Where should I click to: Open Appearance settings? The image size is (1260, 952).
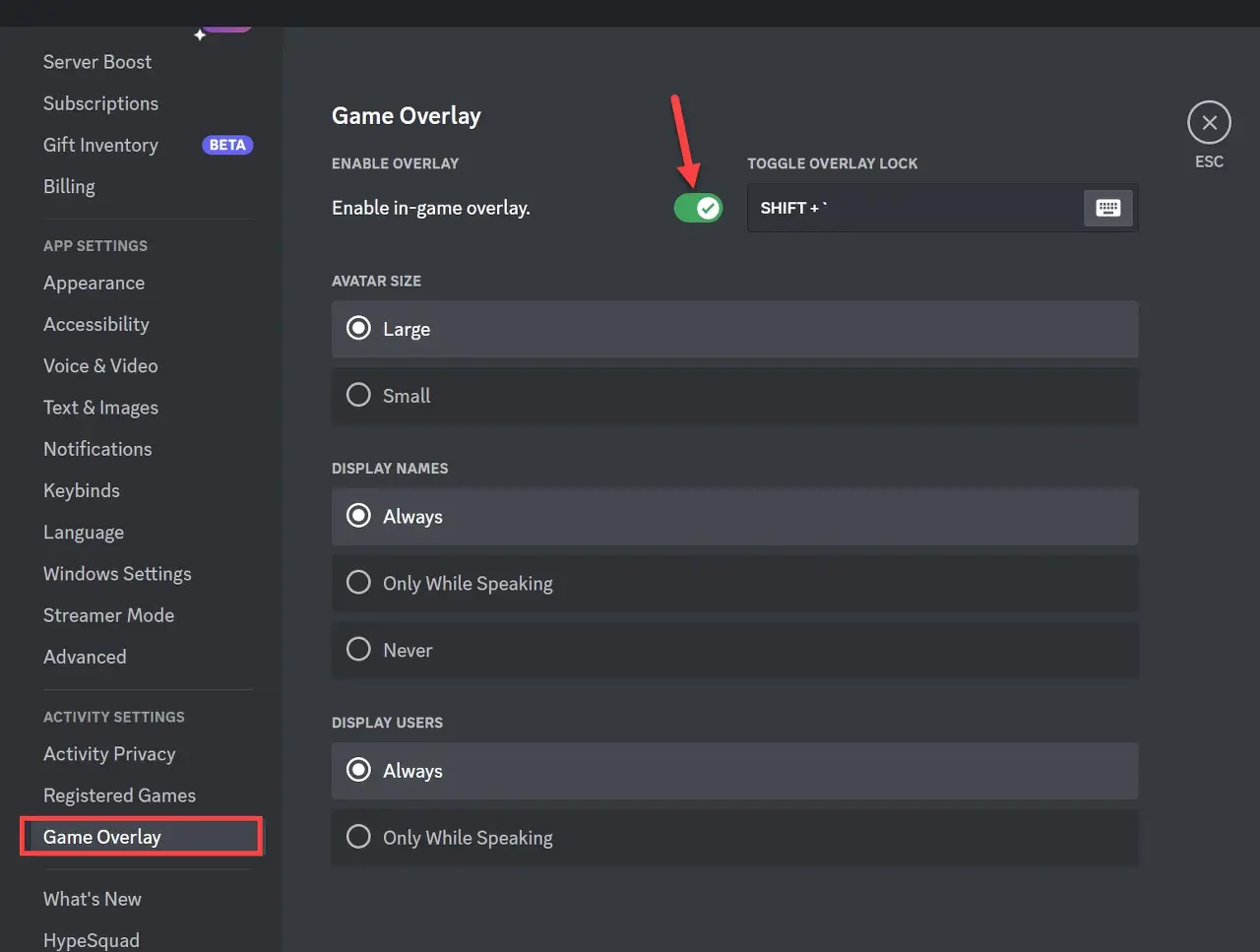click(94, 283)
